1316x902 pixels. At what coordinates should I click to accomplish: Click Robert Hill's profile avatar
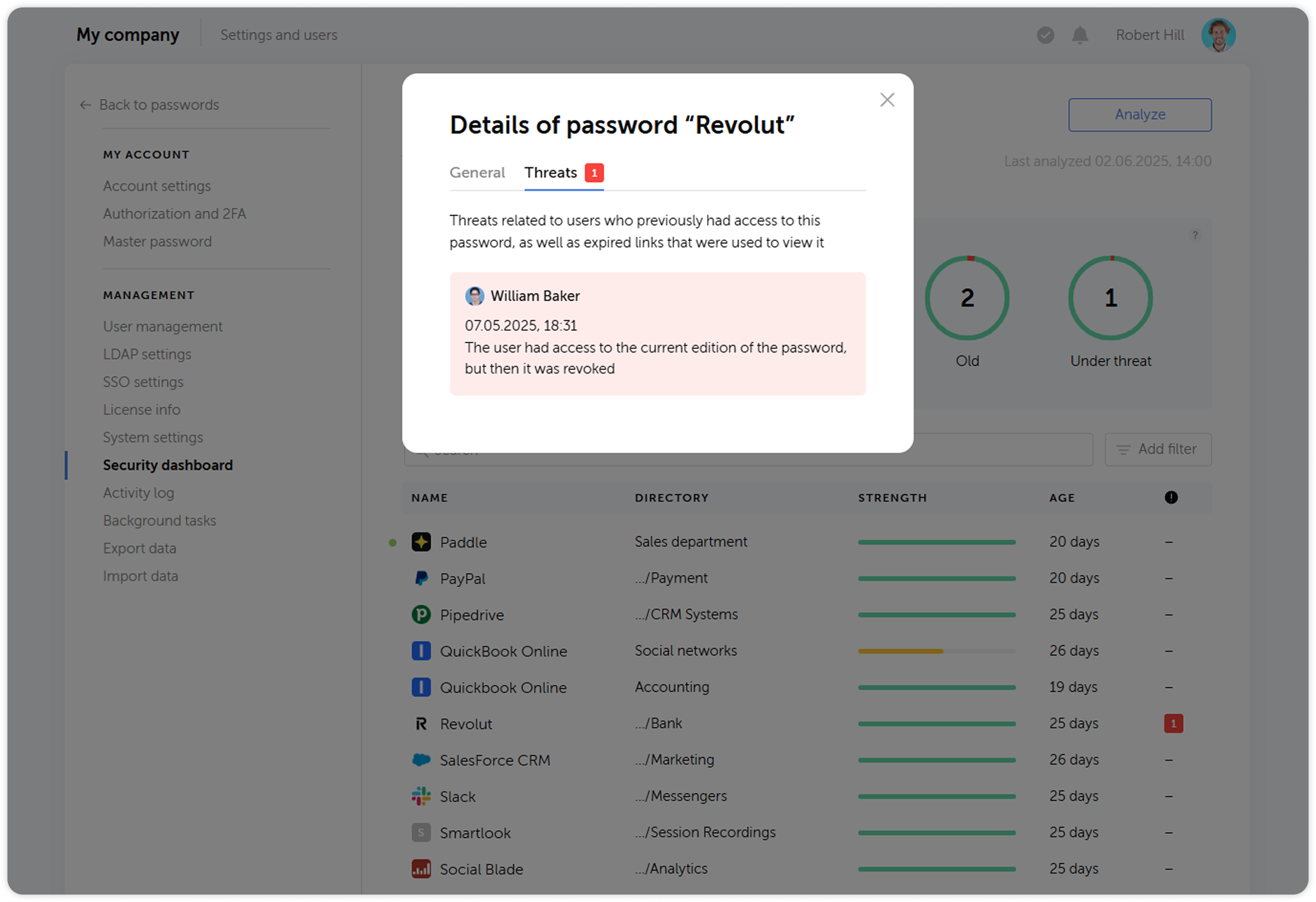[x=1218, y=35]
